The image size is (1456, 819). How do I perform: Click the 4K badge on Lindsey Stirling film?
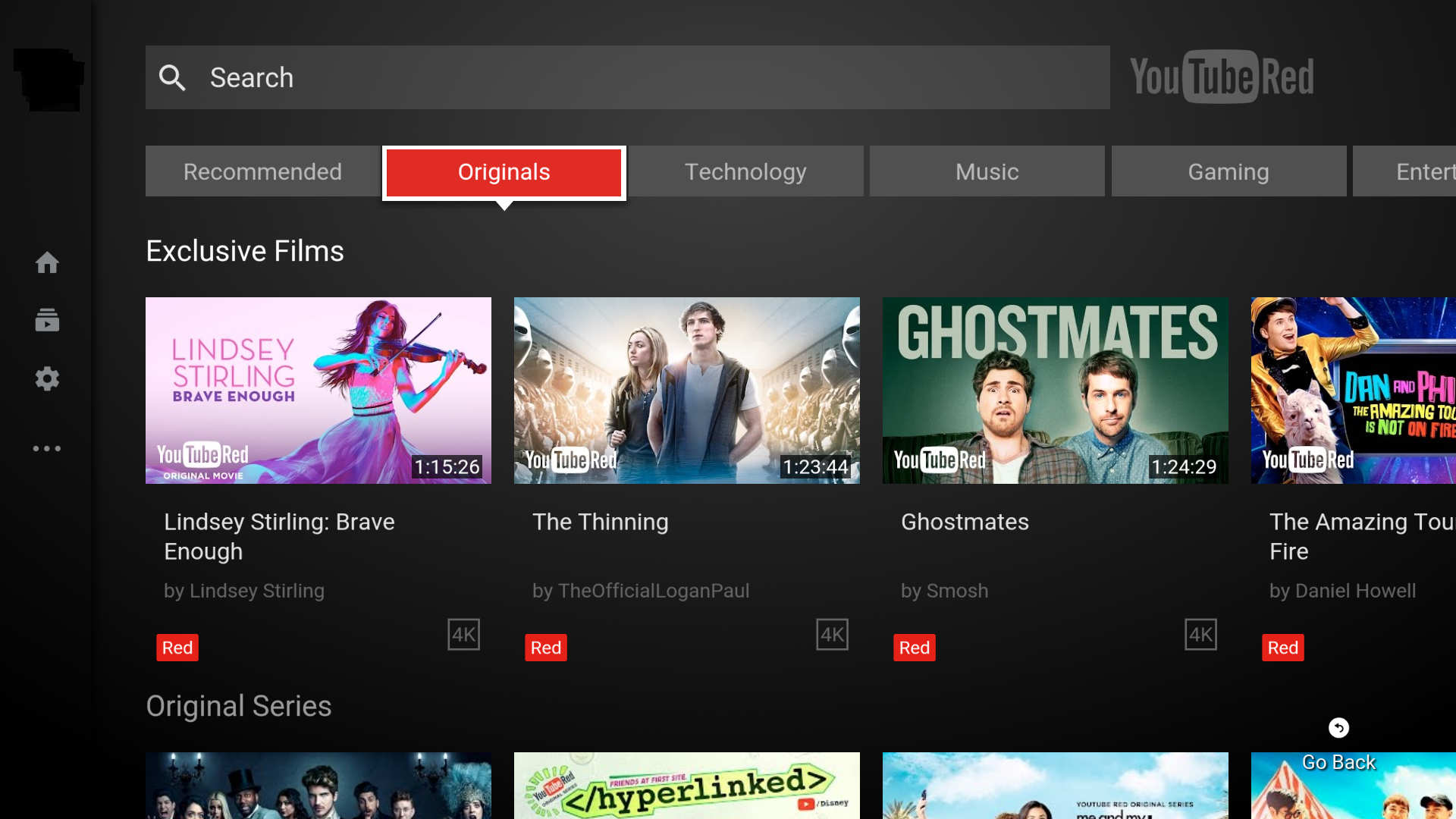[x=464, y=633]
